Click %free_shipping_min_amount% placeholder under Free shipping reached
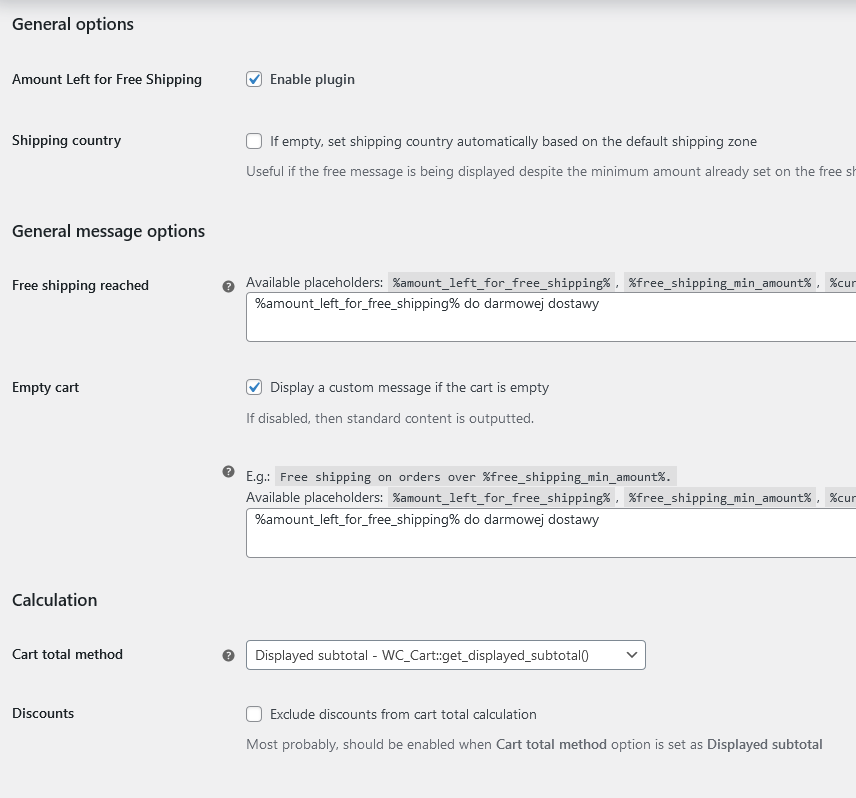 (720, 283)
